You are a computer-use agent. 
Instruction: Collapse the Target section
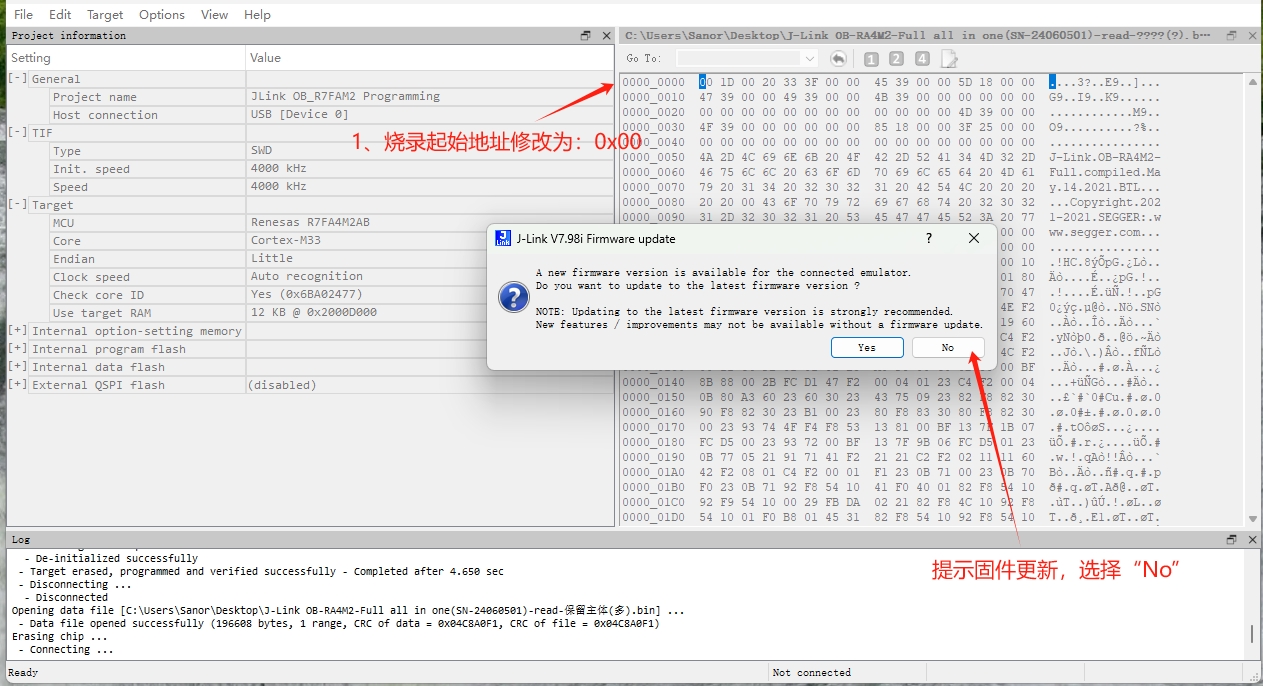(x=18, y=205)
